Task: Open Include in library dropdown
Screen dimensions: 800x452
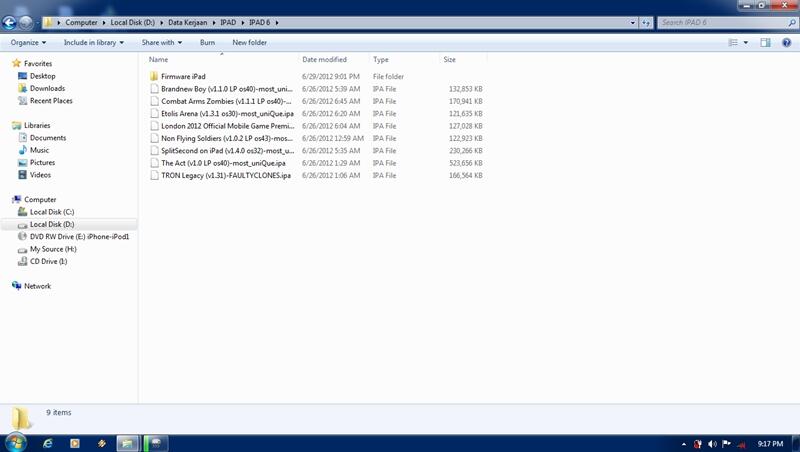Action: pos(93,42)
